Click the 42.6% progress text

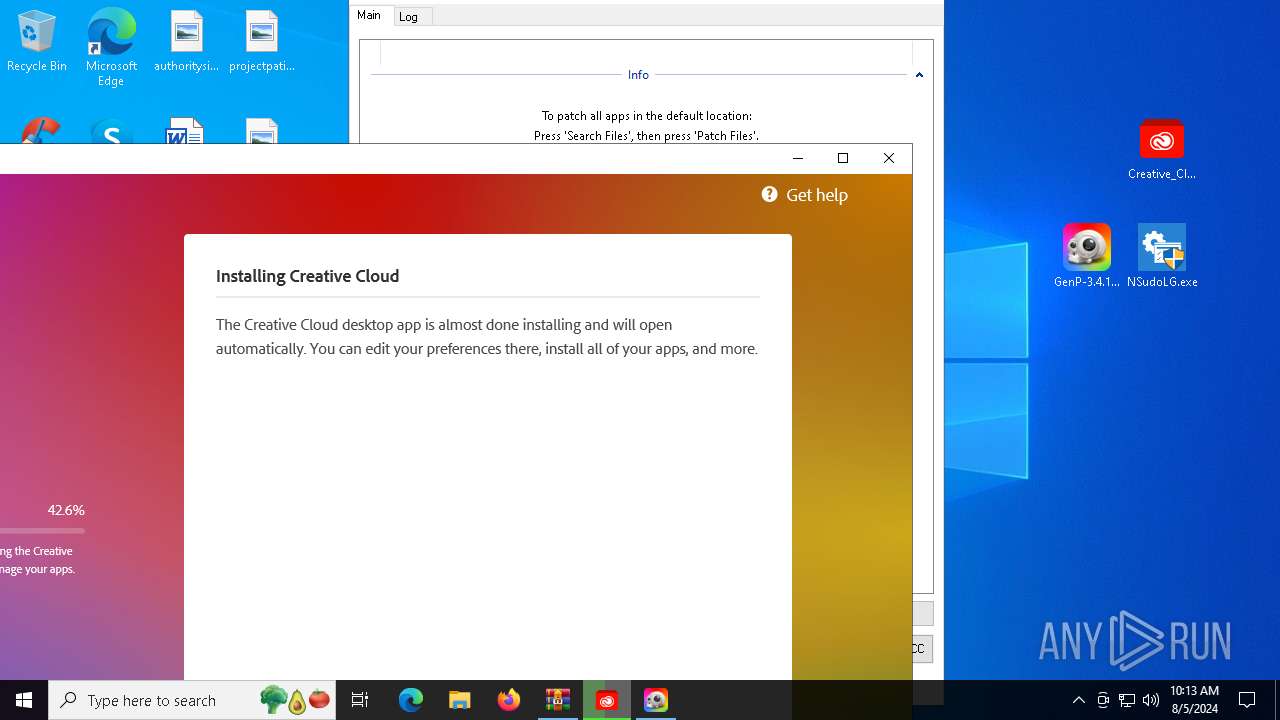pyautogui.click(x=66, y=510)
